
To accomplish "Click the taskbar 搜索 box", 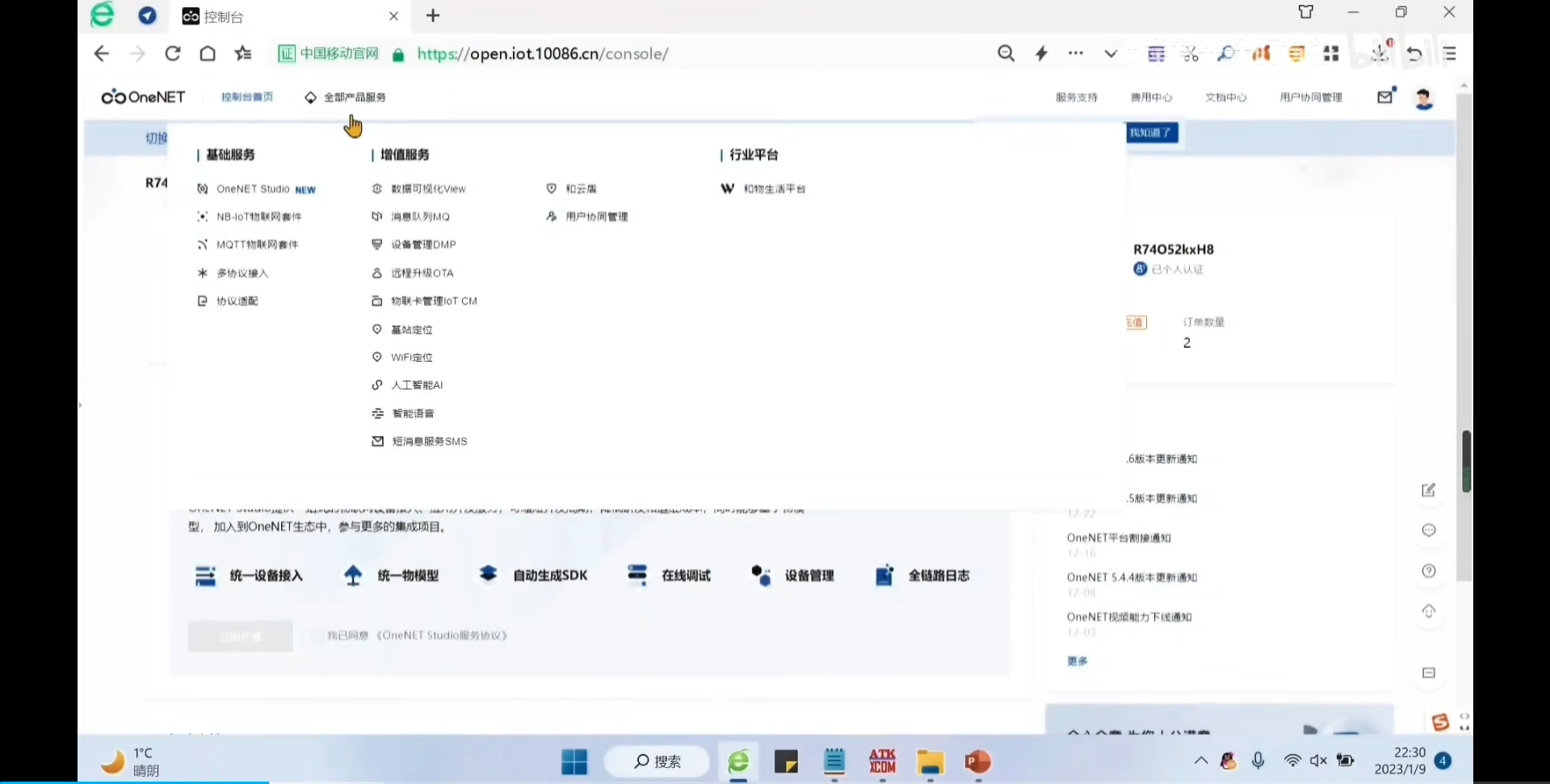I will pos(657,761).
